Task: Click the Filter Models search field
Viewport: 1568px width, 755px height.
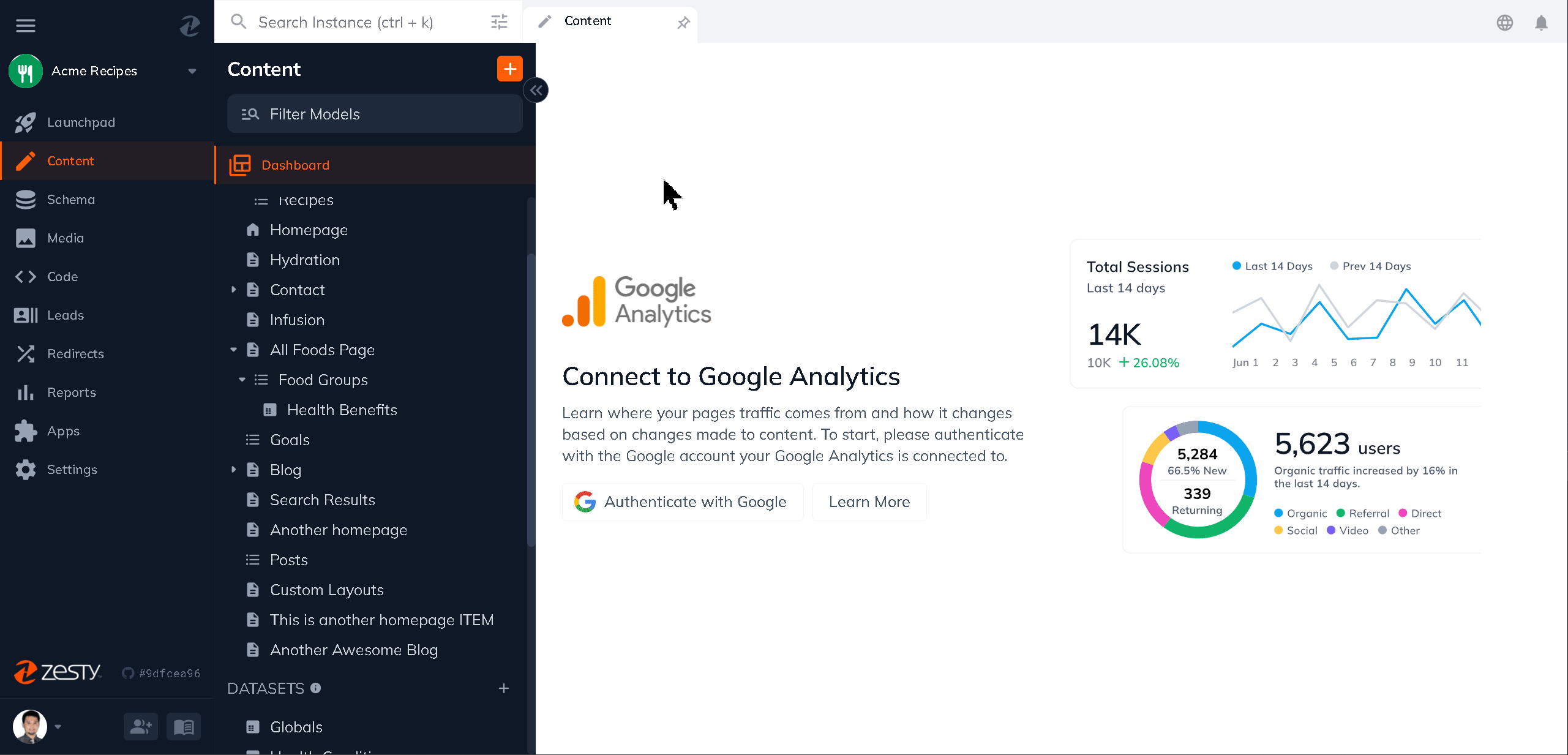Action: [x=375, y=113]
